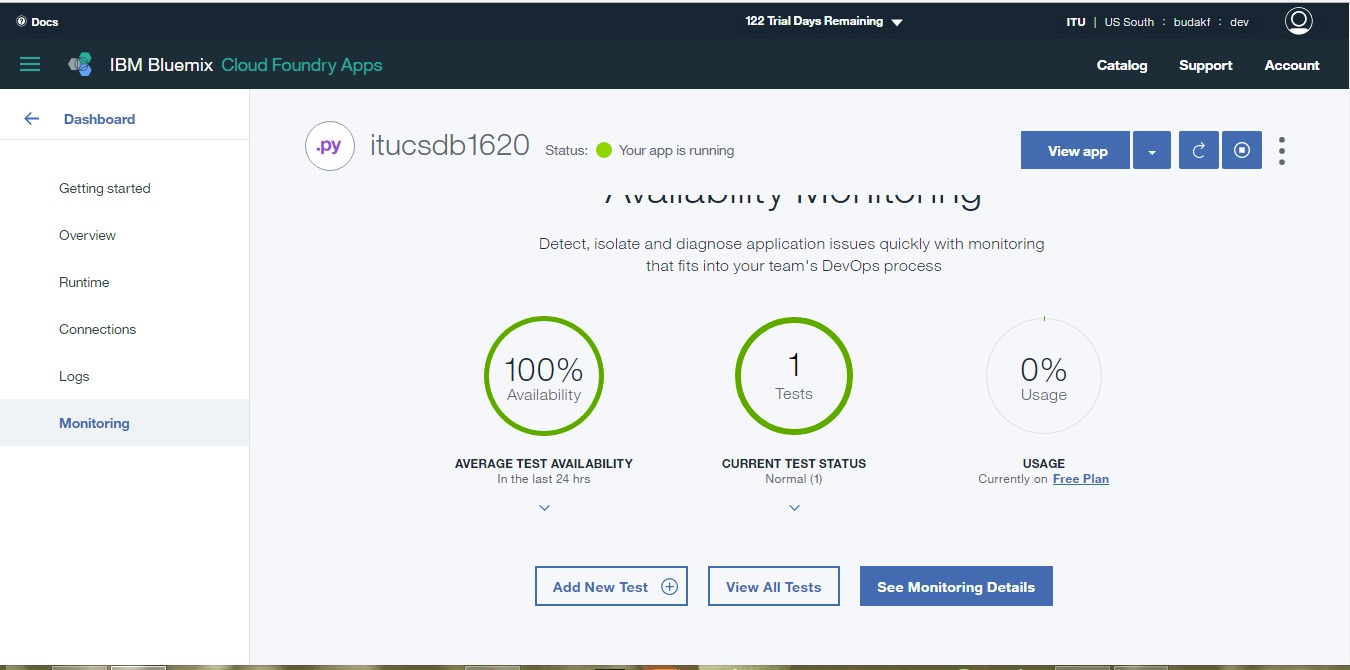
Task: Click the Docs link in top bar
Action: (45, 22)
